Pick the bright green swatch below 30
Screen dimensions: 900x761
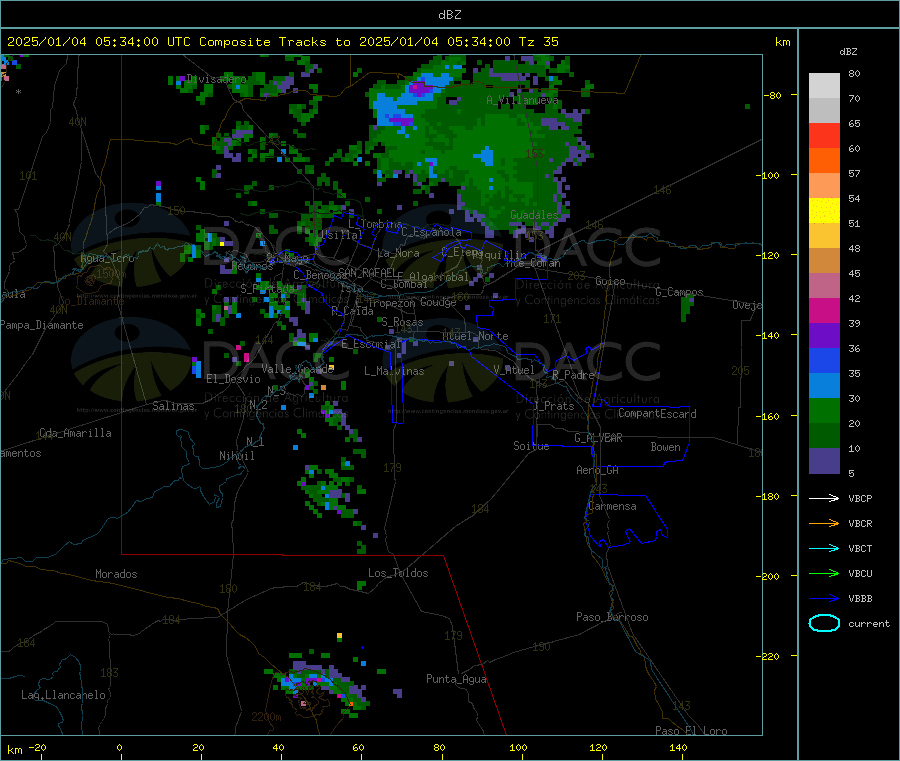click(824, 410)
